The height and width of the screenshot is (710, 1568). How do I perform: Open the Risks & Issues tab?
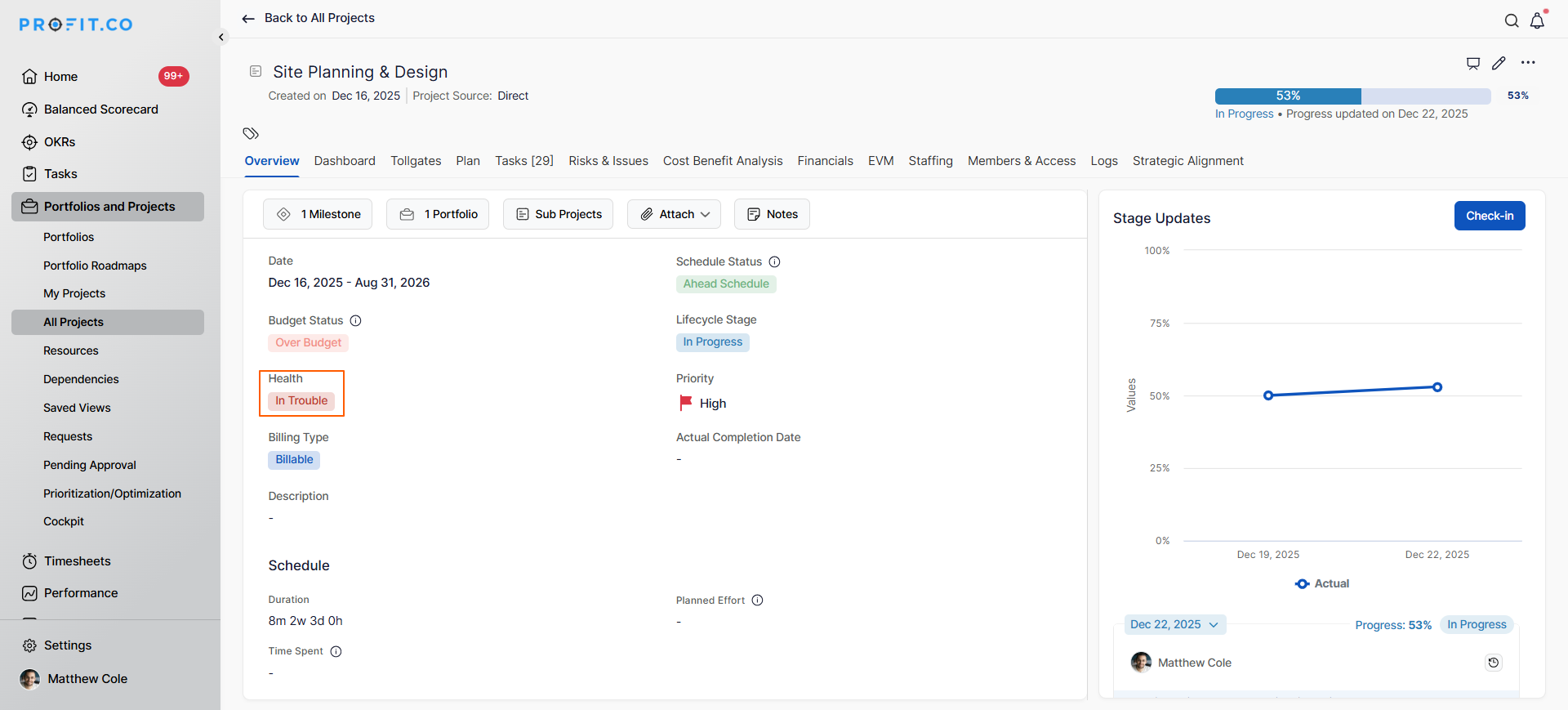608,161
